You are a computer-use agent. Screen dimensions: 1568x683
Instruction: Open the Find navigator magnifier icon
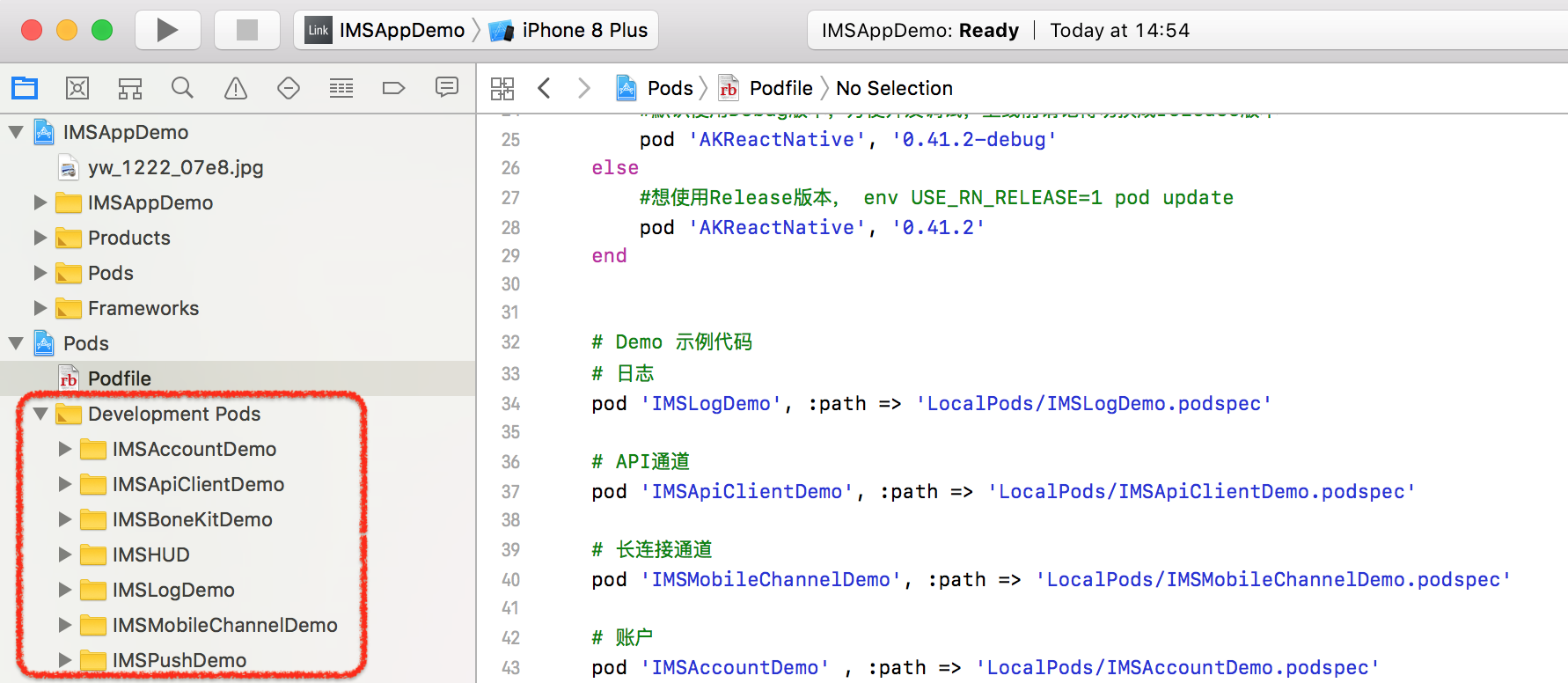coord(182,88)
